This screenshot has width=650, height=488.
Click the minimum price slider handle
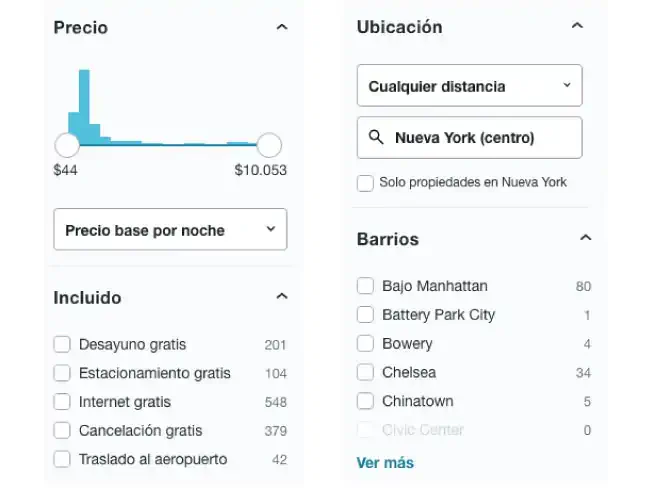click(67, 145)
